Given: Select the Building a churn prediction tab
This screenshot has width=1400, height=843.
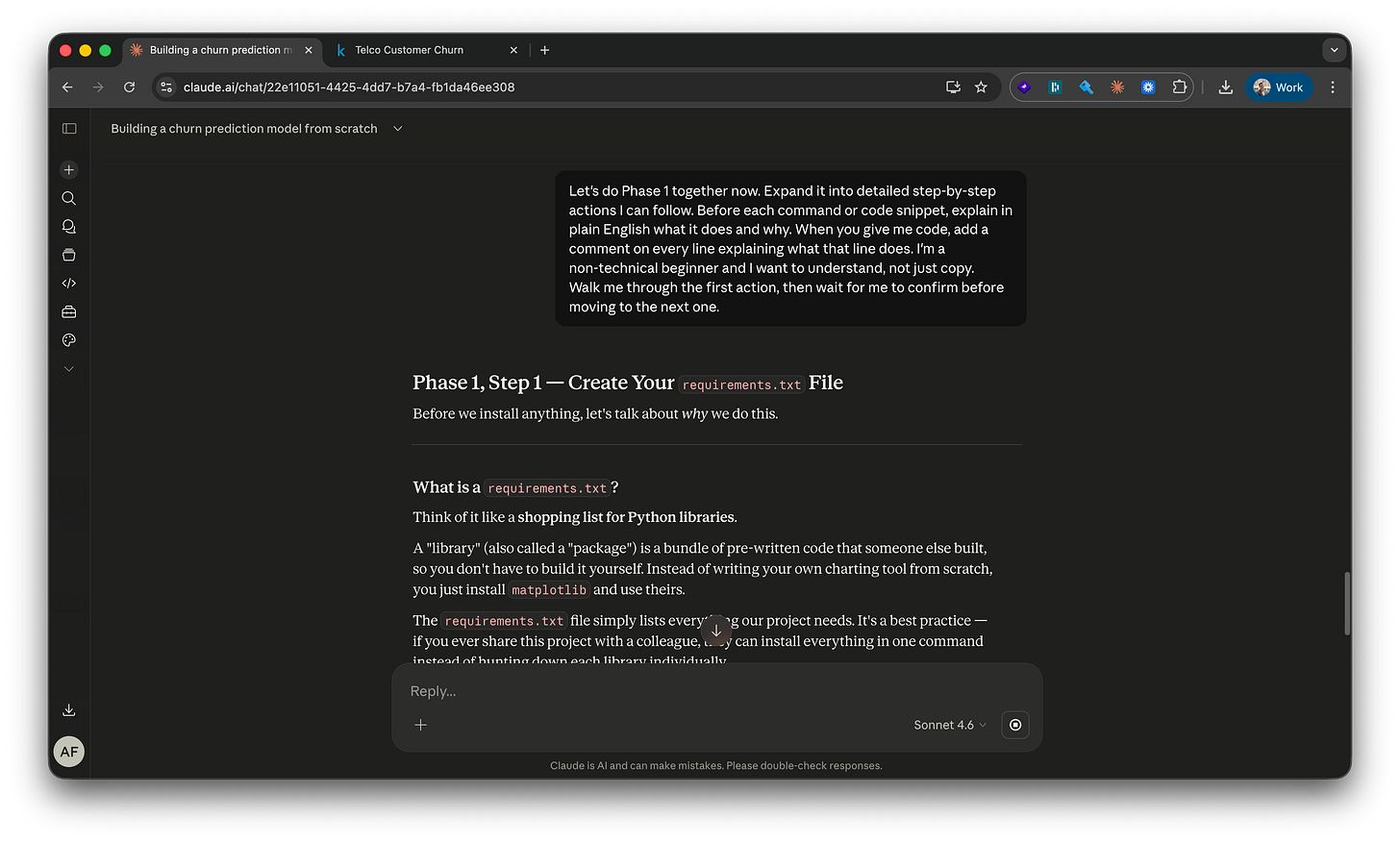Looking at the screenshot, I should pos(221,50).
